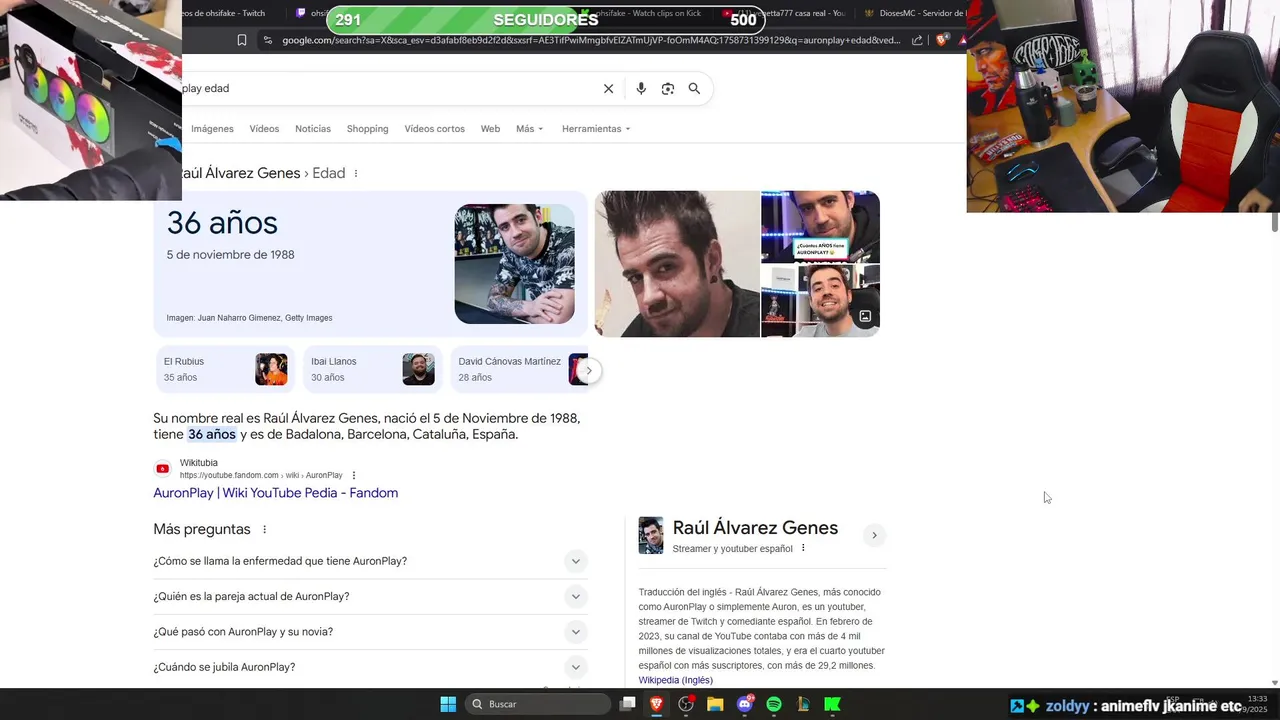
Task: Open Task View on the taskbar
Action: 628,704
